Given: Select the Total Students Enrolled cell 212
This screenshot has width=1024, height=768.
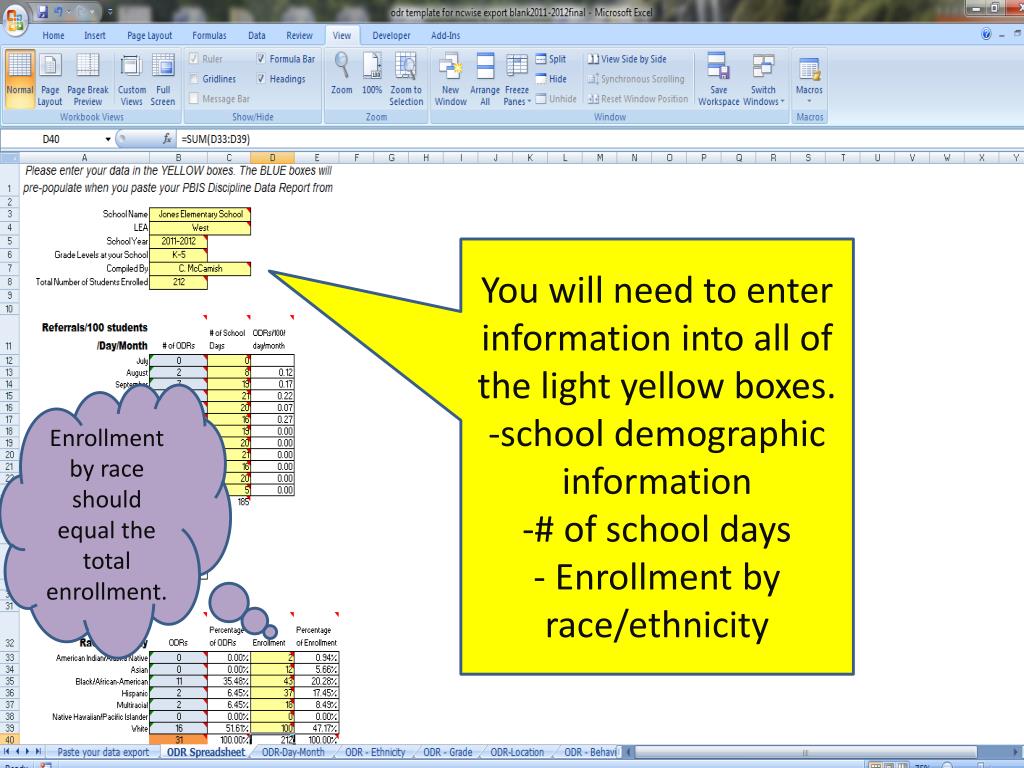Looking at the screenshot, I should pyautogui.click(x=178, y=282).
